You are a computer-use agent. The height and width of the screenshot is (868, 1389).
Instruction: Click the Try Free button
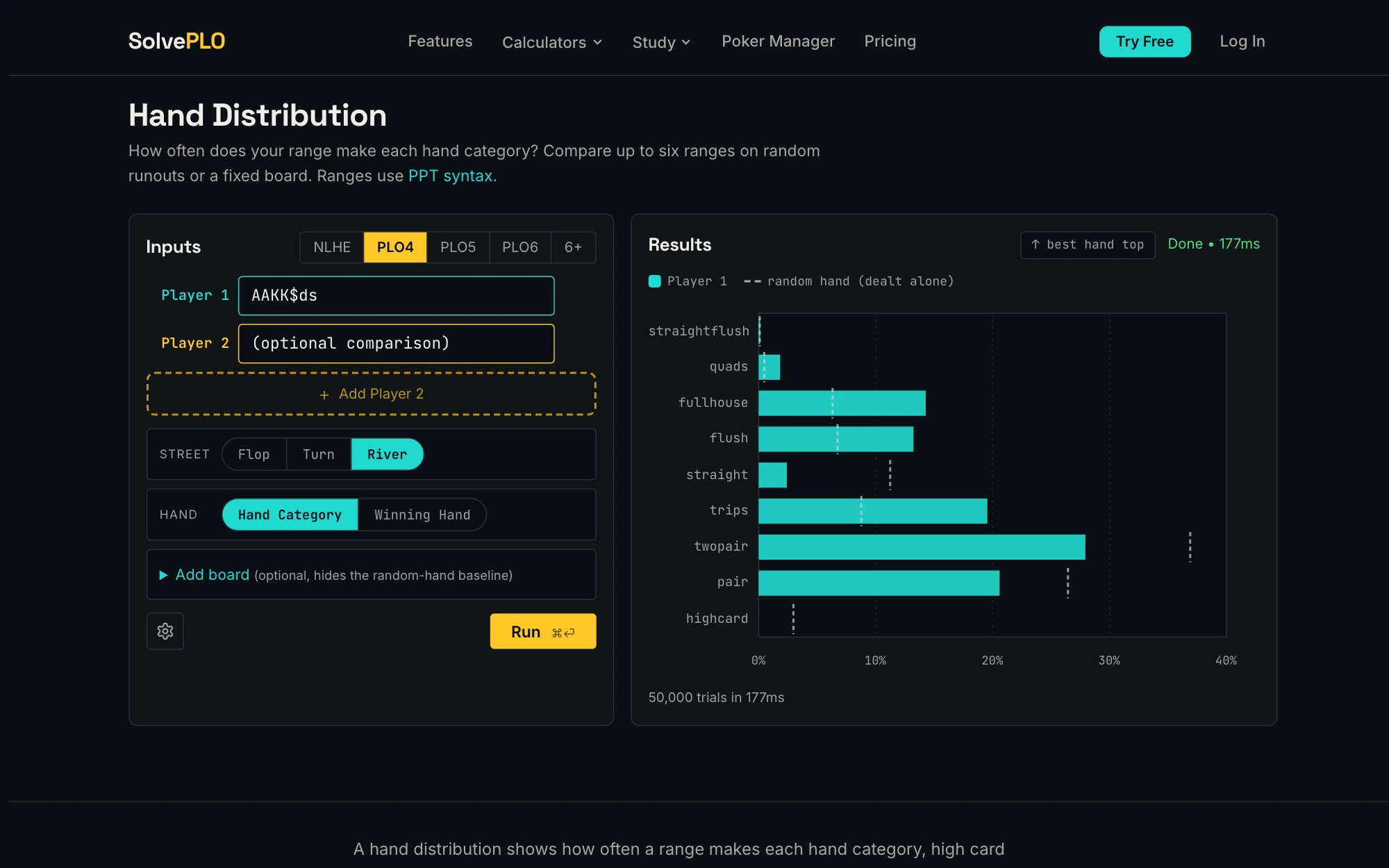pos(1145,42)
